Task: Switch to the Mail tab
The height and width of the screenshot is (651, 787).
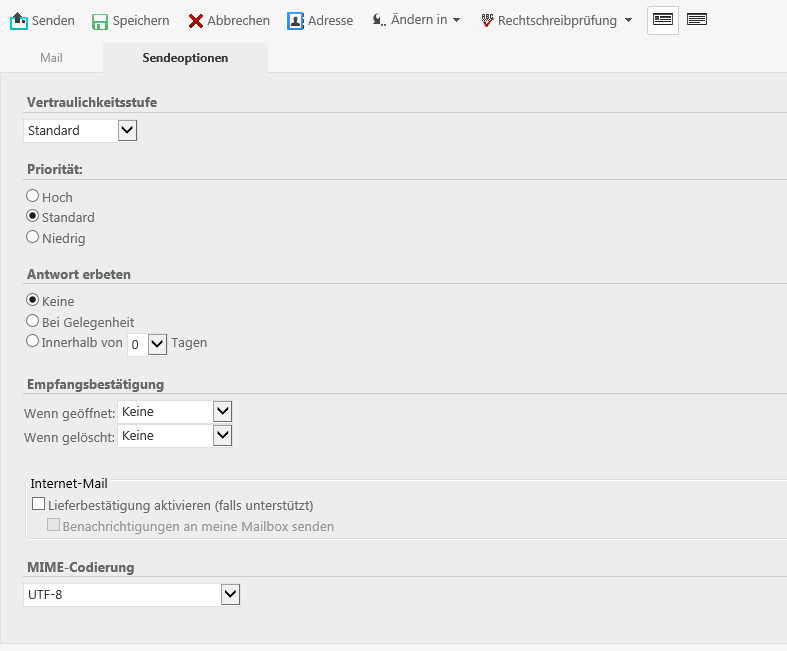Action: point(51,58)
